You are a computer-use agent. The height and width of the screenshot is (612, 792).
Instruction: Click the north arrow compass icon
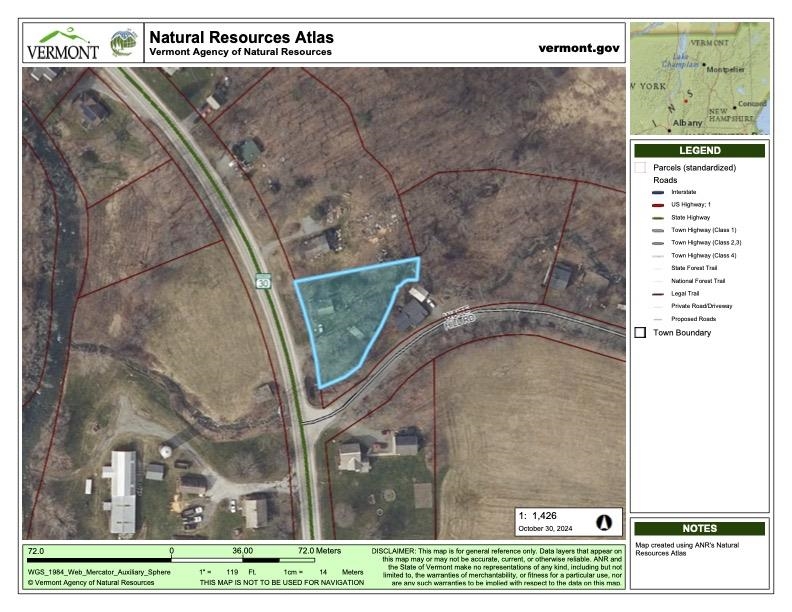604,522
